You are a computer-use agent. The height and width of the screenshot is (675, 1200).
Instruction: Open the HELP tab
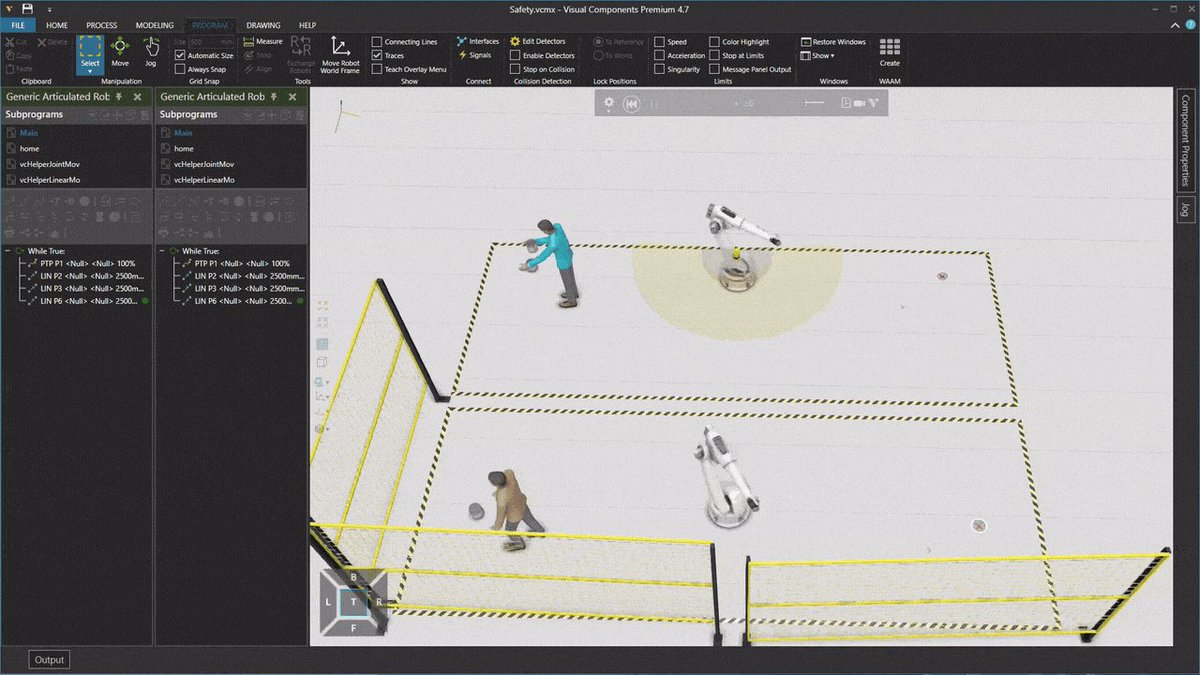tap(308, 24)
